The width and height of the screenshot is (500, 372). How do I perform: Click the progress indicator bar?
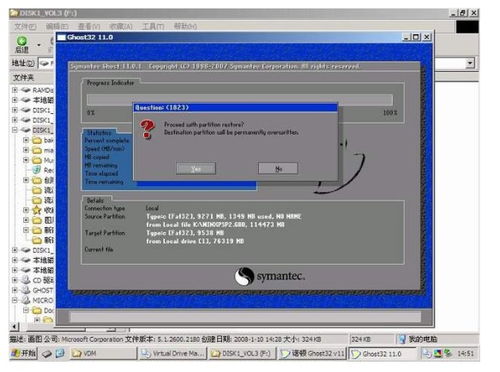(240, 99)
